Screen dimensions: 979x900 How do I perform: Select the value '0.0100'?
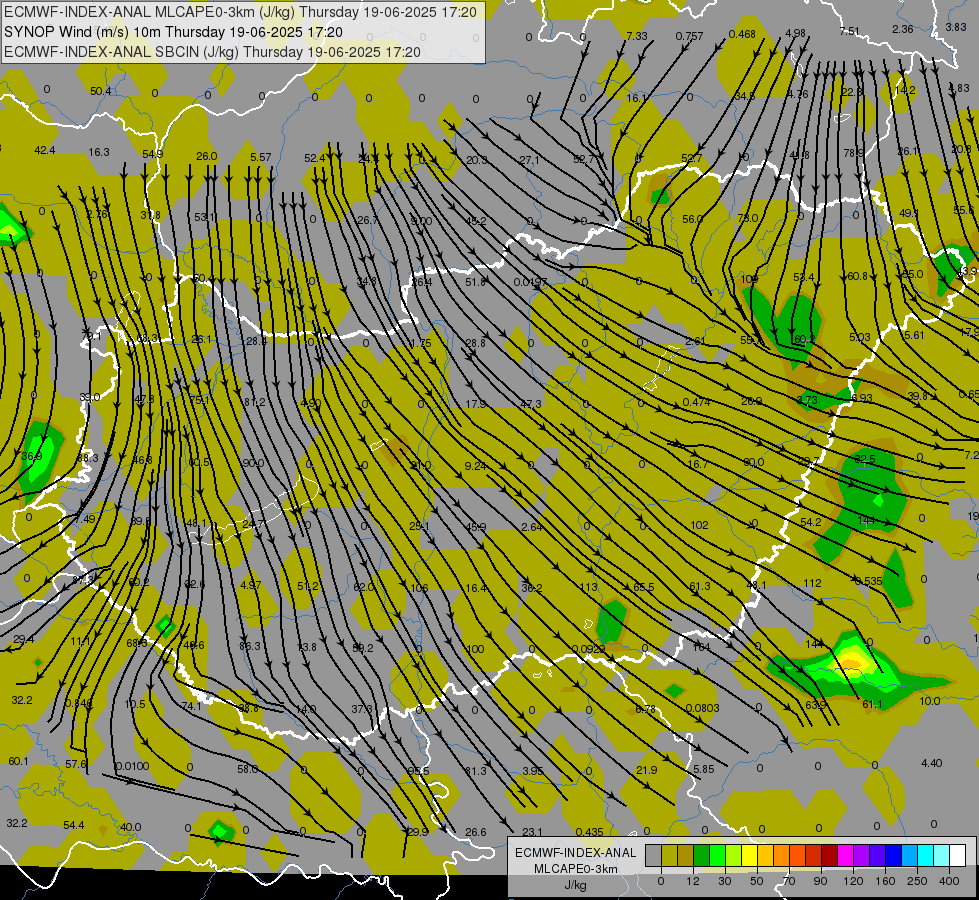(132, 766)
